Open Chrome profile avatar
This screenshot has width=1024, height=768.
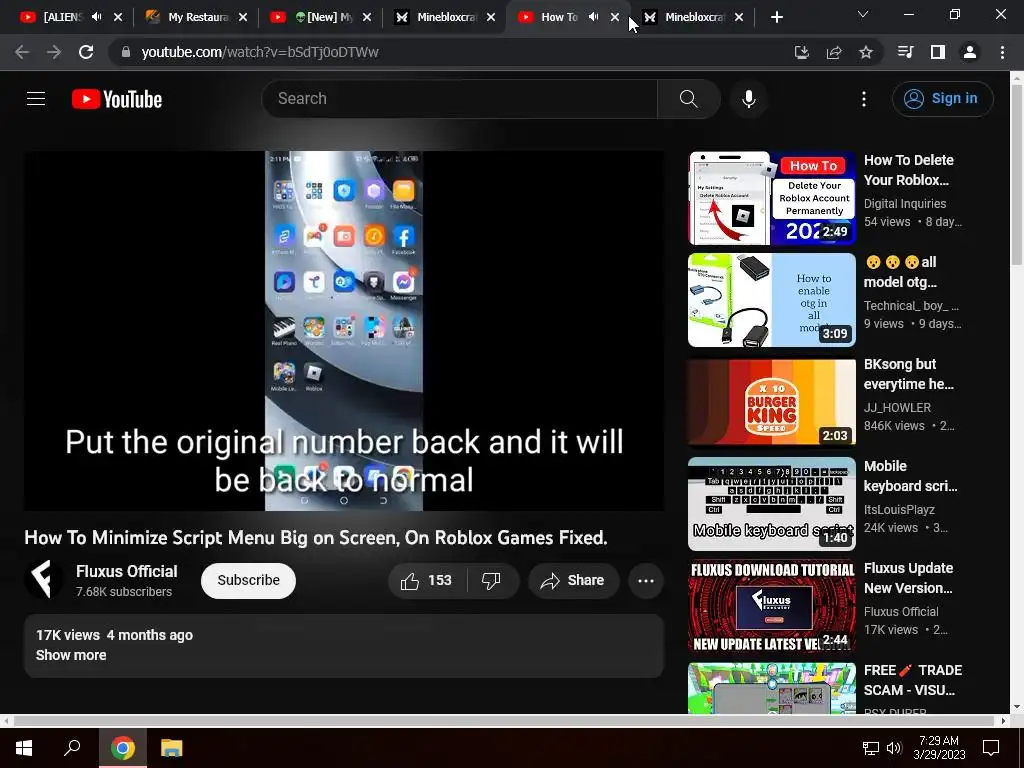tap(970, 52)
